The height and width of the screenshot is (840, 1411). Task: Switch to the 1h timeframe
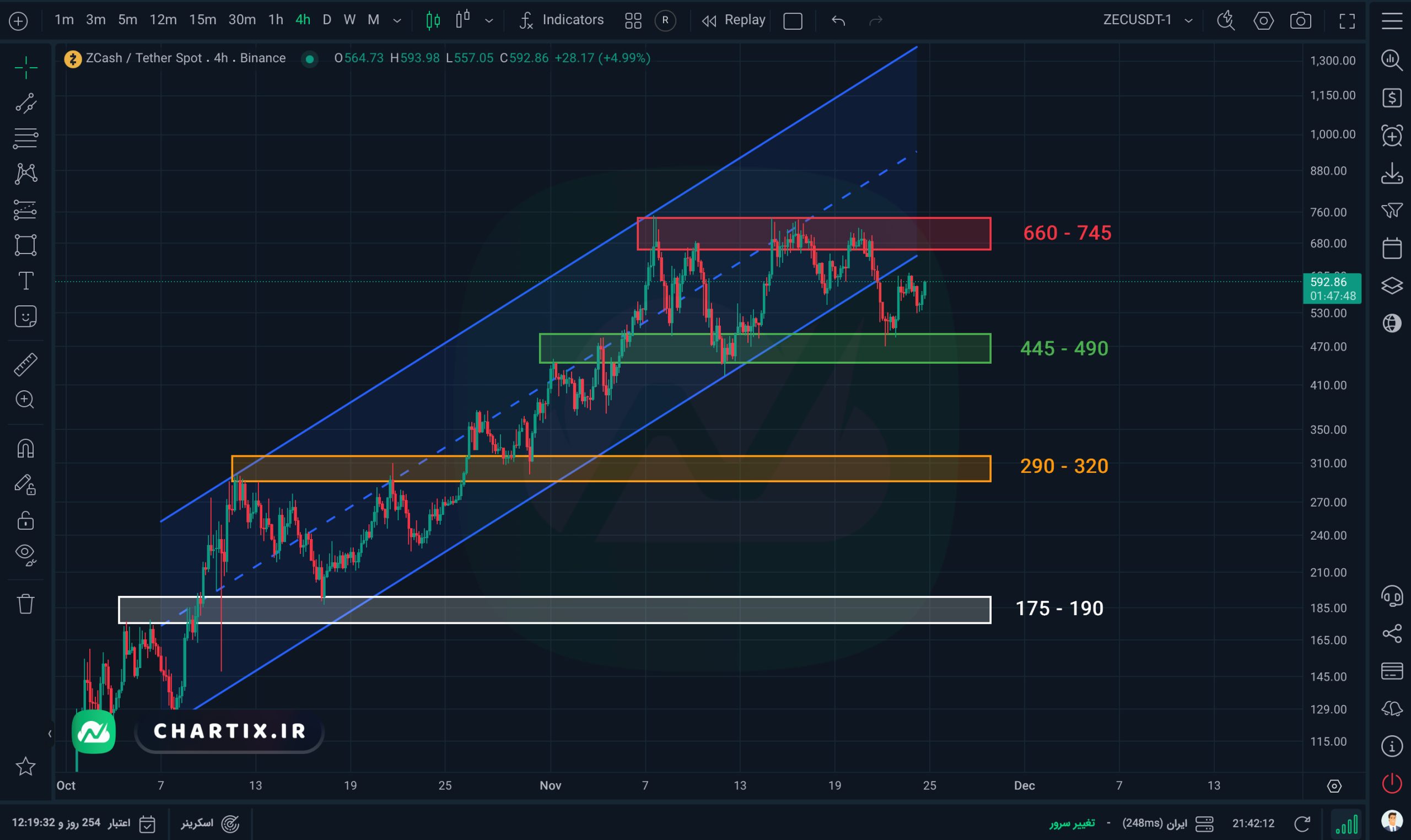point(275,20)
